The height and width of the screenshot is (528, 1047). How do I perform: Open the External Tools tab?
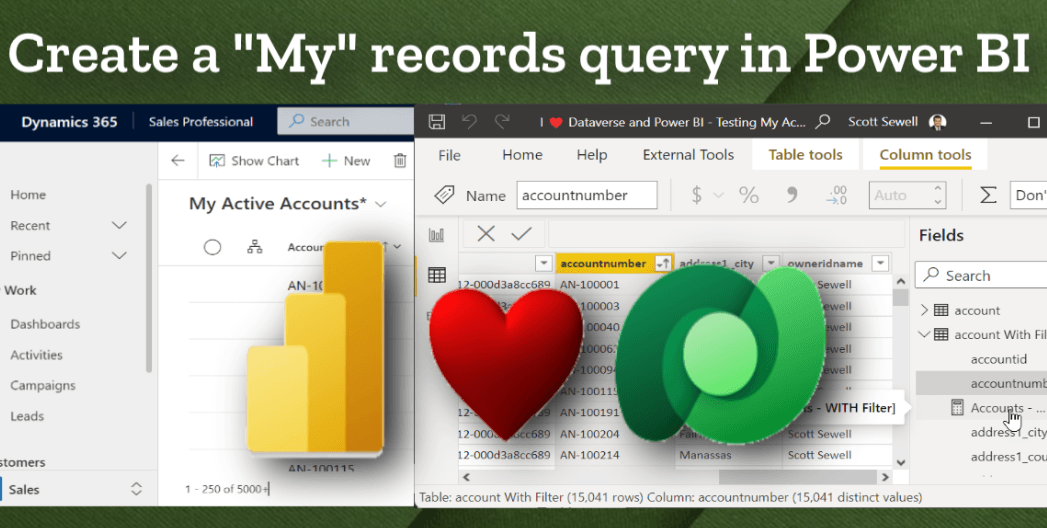tap(688, 155)
